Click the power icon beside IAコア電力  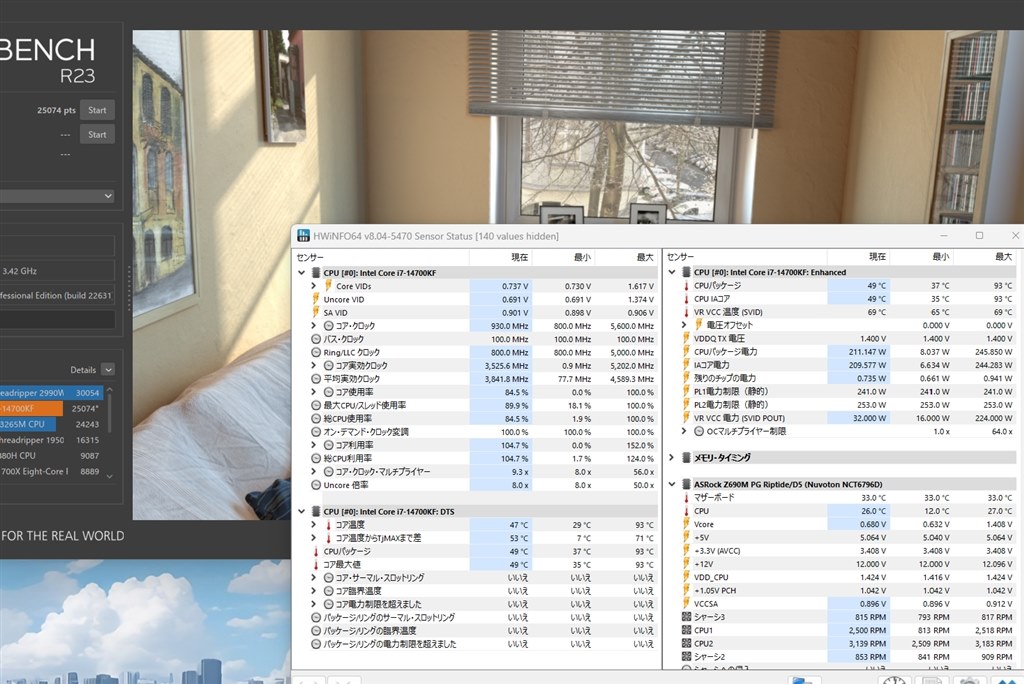tap(686, 365)
